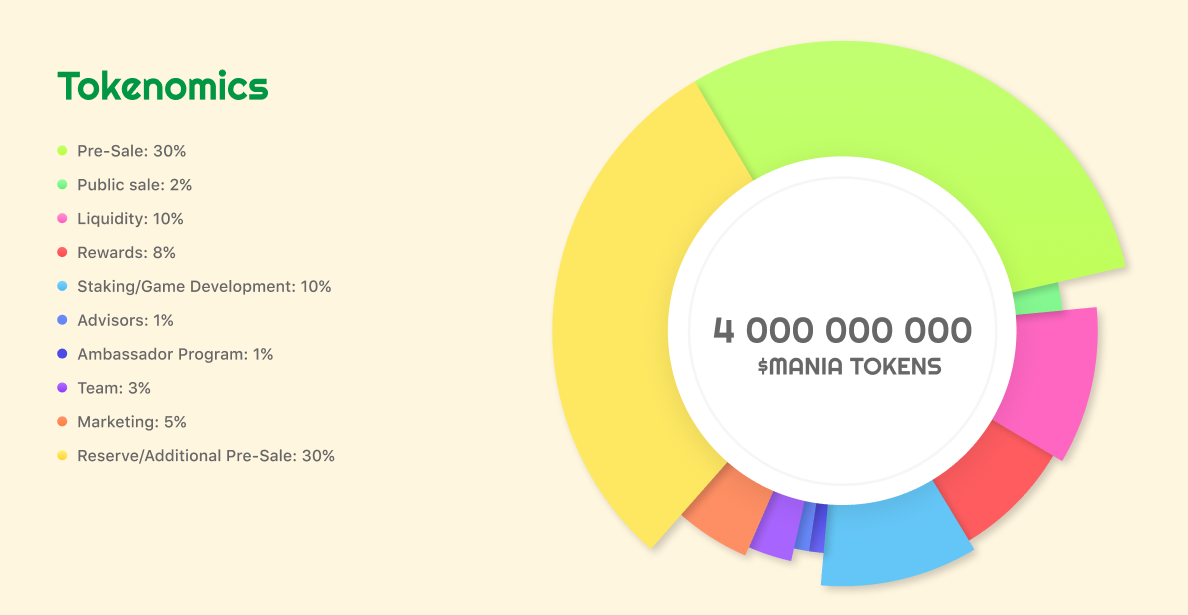This screenshot has width=1188, height=615.
Task: Click the Reserve/Additional Pre-Sale yellow legend dot
Action: point(62,456)
